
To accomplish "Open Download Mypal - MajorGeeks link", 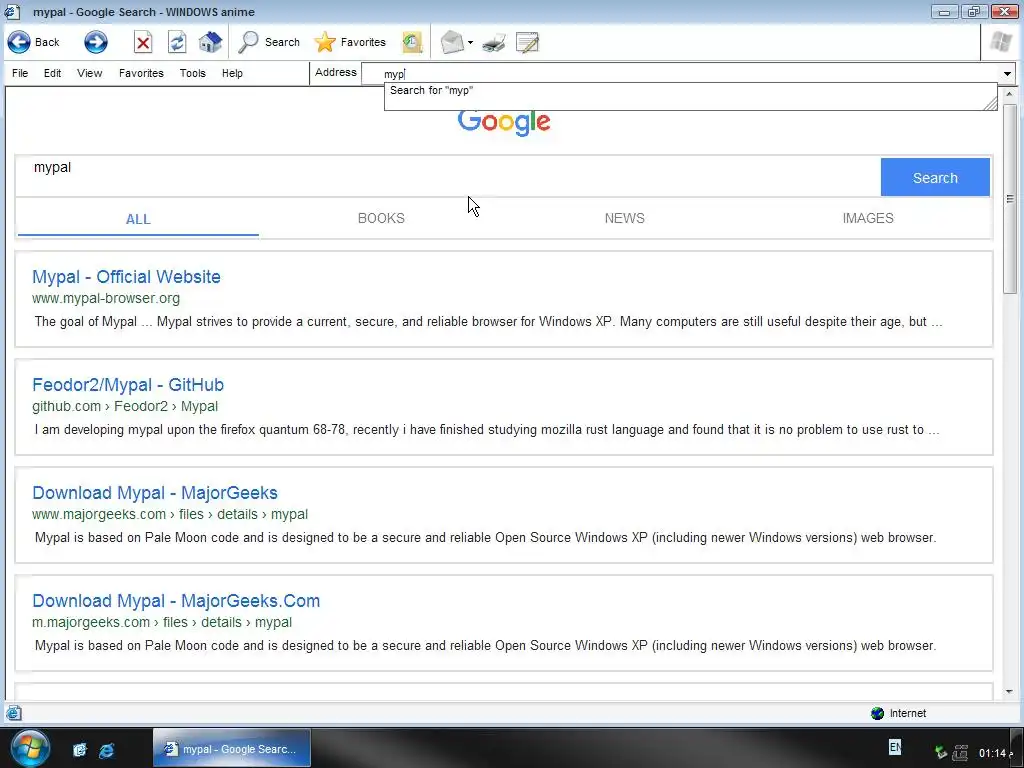I will tap(155, 493).
